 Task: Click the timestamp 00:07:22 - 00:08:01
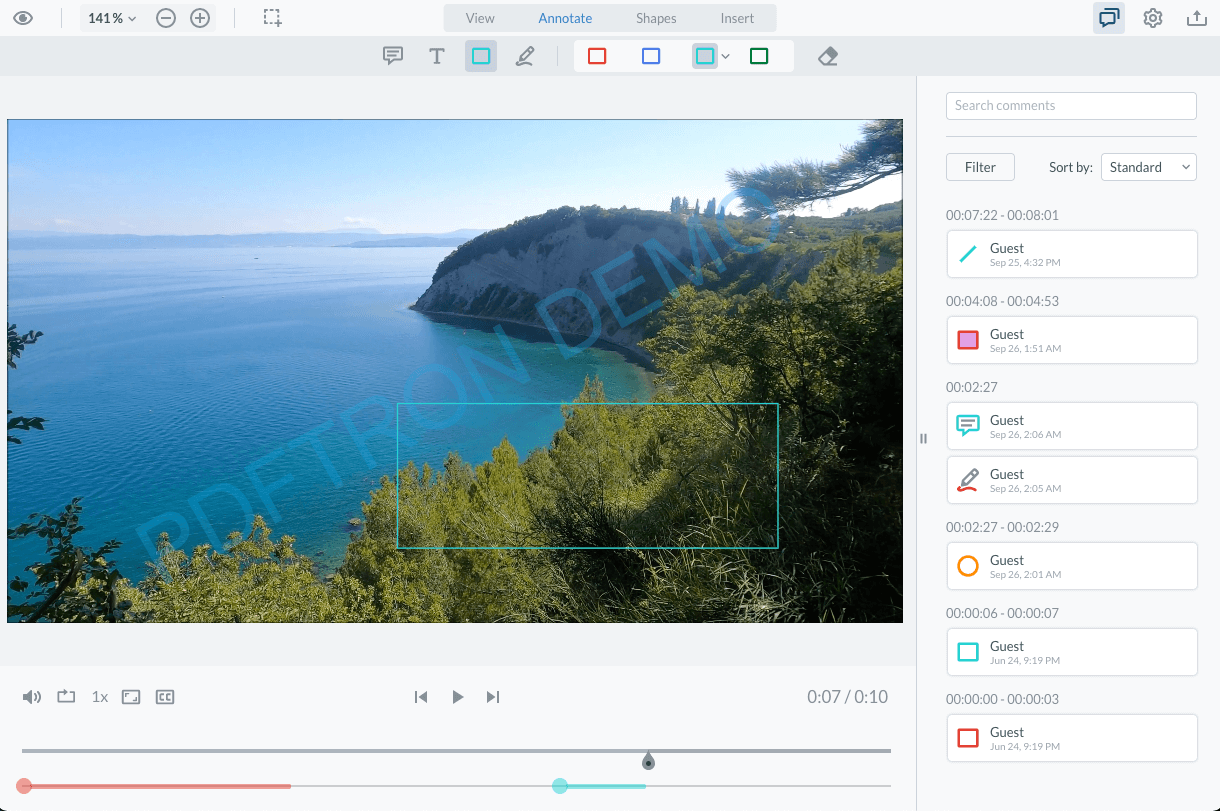click(x=1002, y=215)
